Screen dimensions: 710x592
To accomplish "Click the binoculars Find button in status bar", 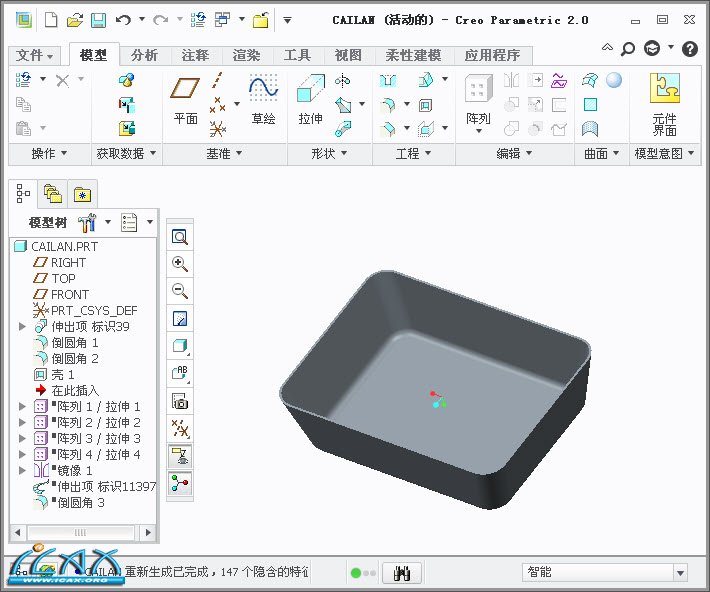I will (402, 573).
